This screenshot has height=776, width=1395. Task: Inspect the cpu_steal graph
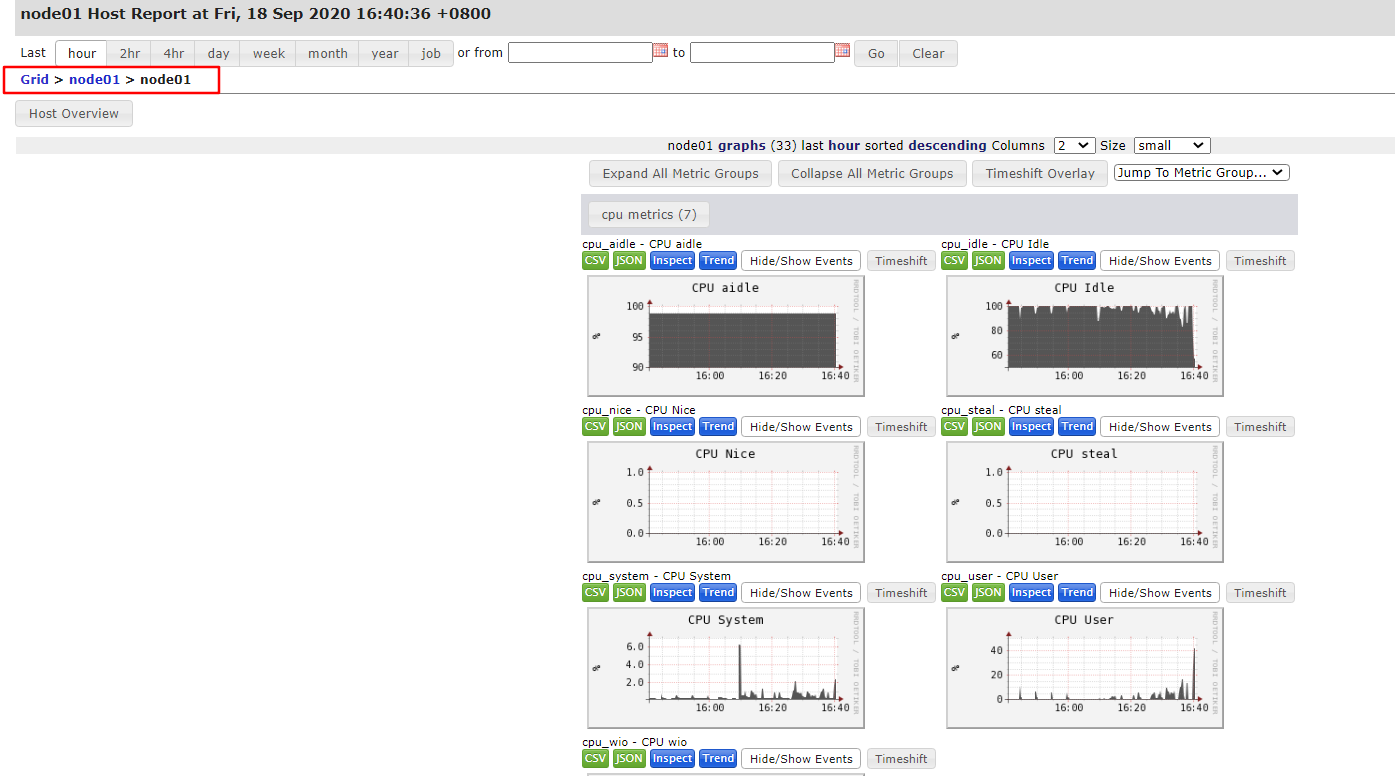point(1031,427)
